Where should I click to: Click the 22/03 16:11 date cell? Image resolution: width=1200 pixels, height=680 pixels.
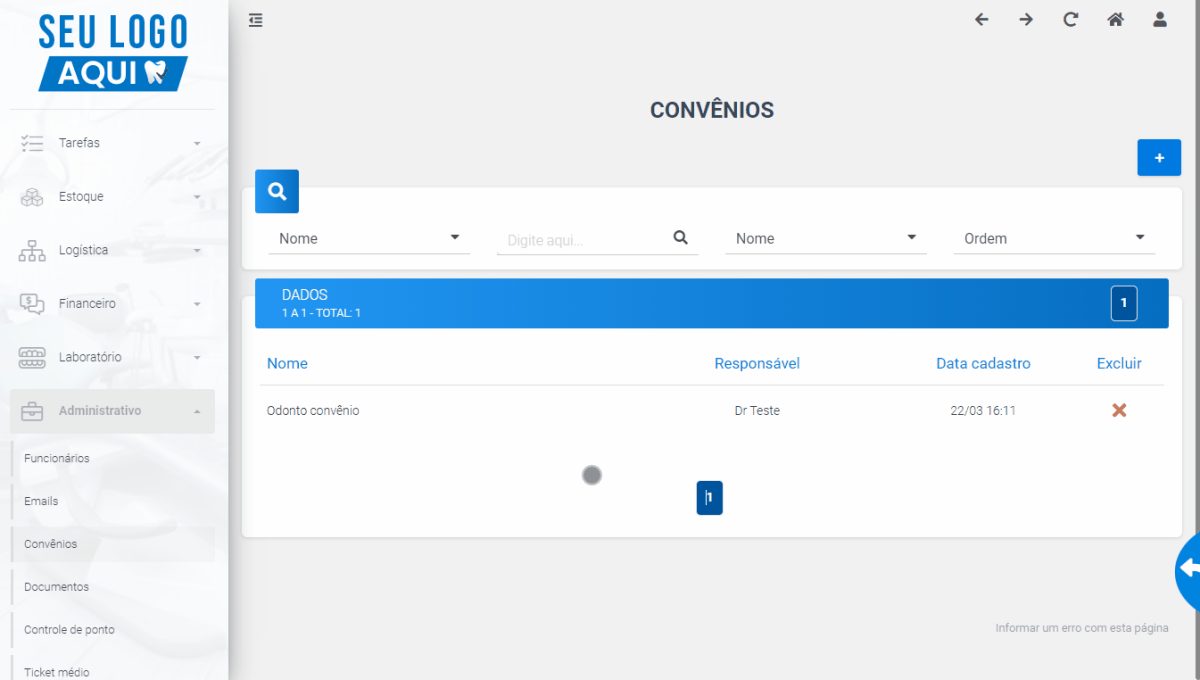(983, 410)
